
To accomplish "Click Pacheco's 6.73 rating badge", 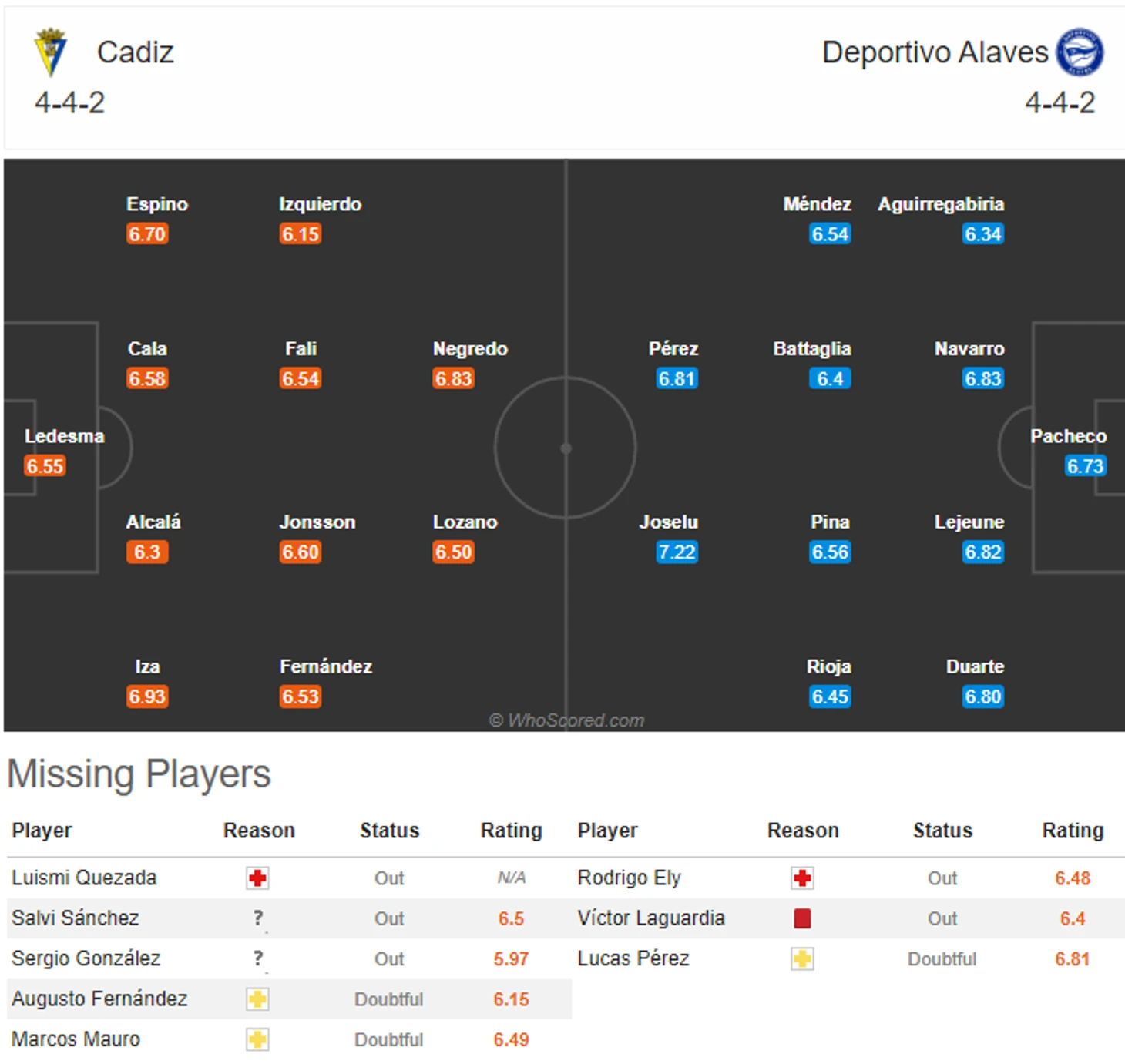I will point(1085,466).
